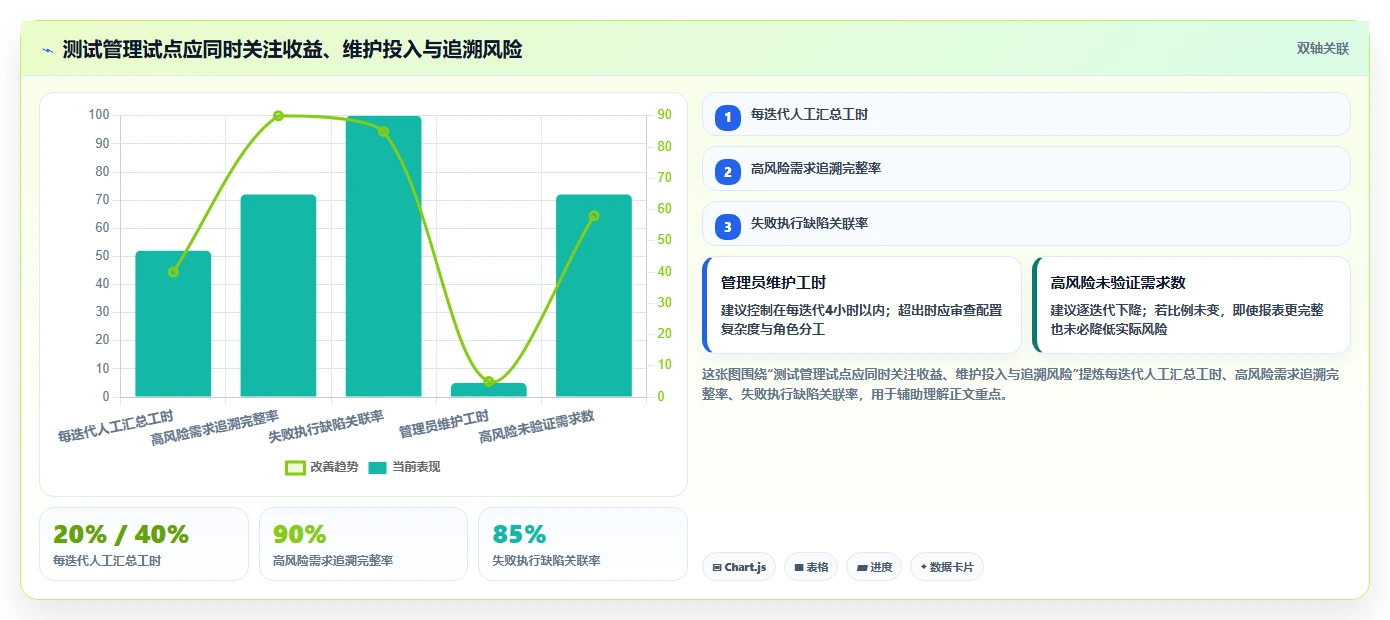This screenshot has width=1390, height=620.
Task: Open the 高风险未验证需求数 advice card
Action: click(x=1192, y=305)
